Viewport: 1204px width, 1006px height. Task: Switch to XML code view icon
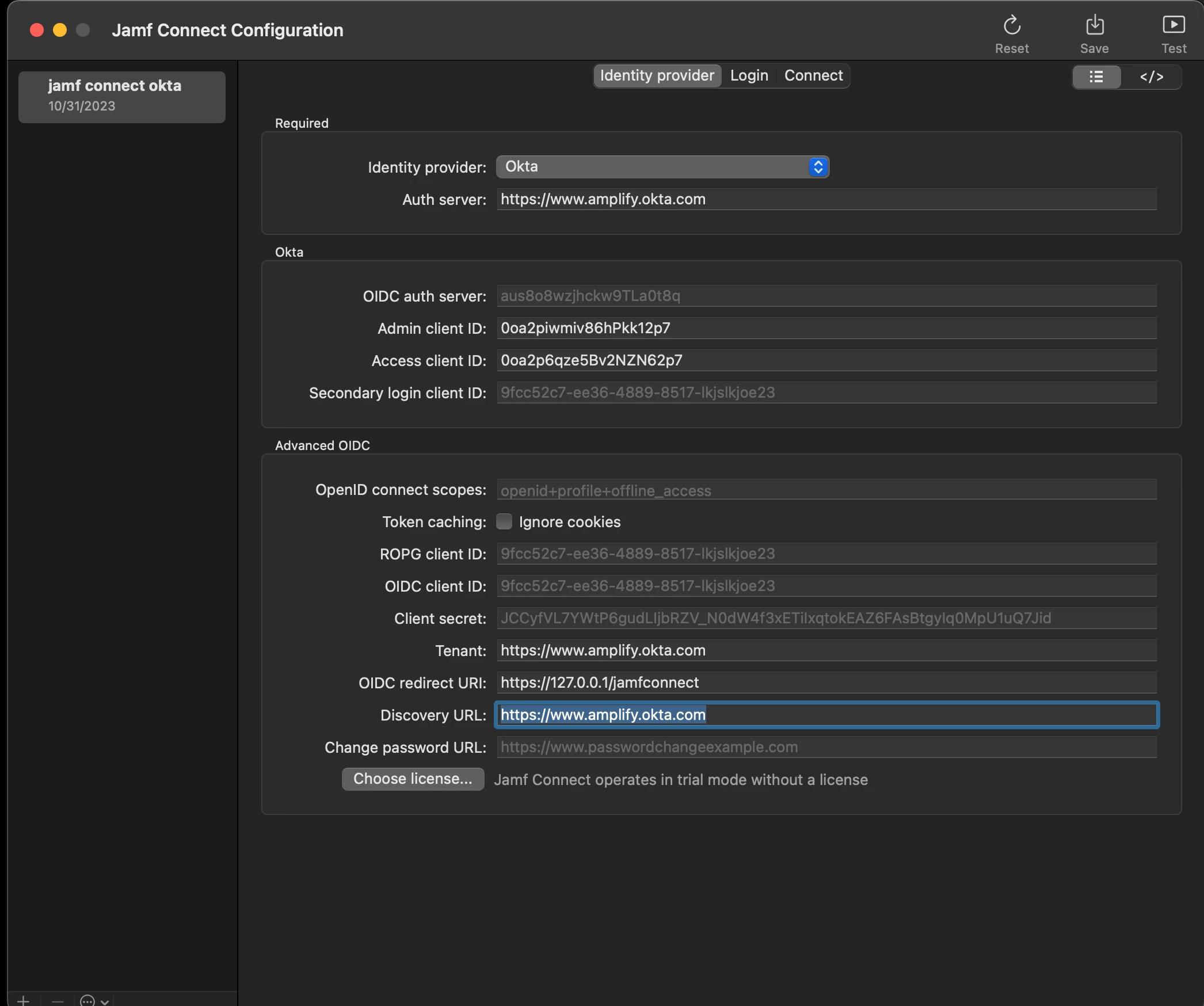[1152, 77]
